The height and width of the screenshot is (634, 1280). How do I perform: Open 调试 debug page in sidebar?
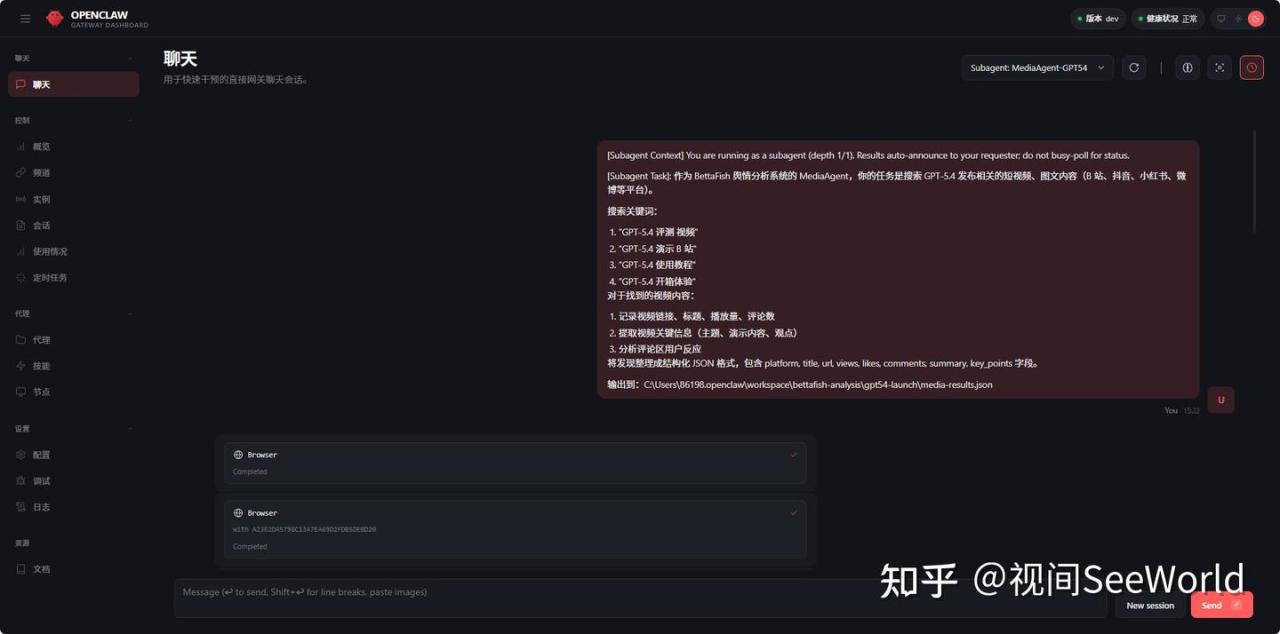(x=41, y=481)
